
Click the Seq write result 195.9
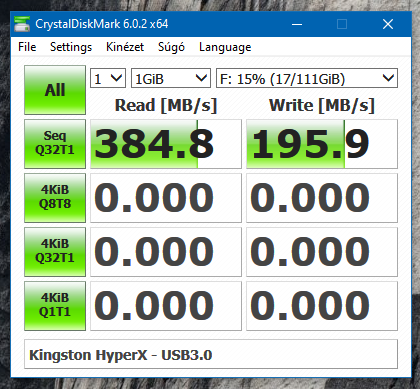tap(322, 144)
